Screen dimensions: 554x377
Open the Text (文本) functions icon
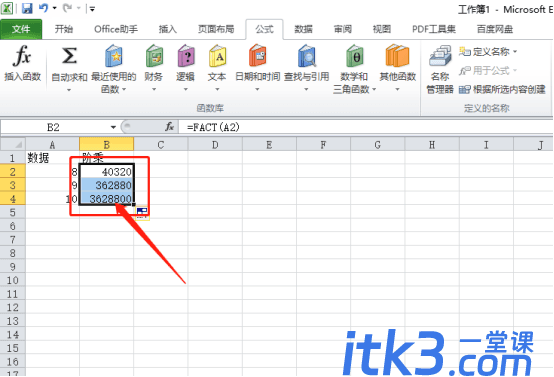click(217, 56)
